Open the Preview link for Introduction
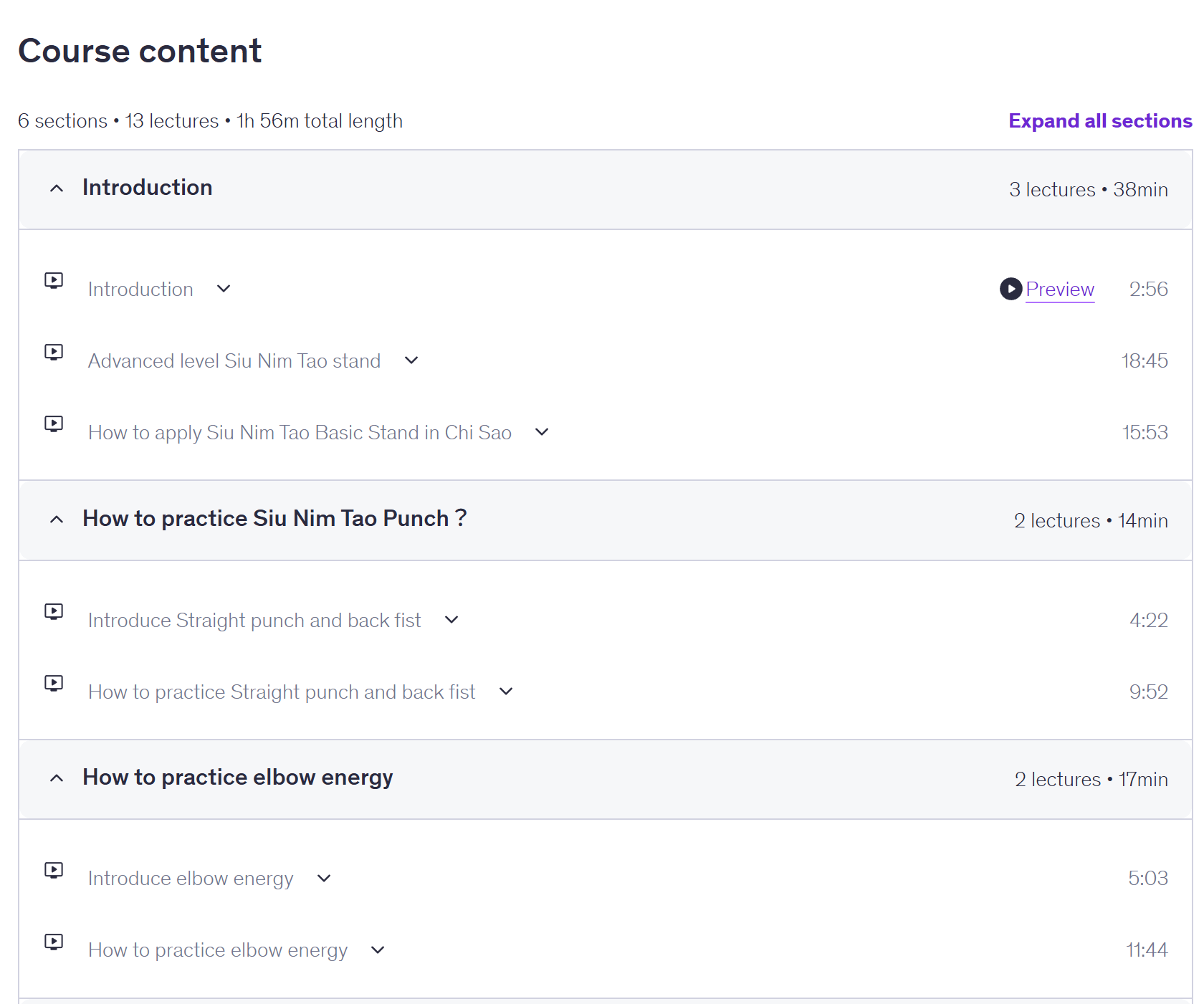 (x=1060, y=290)
